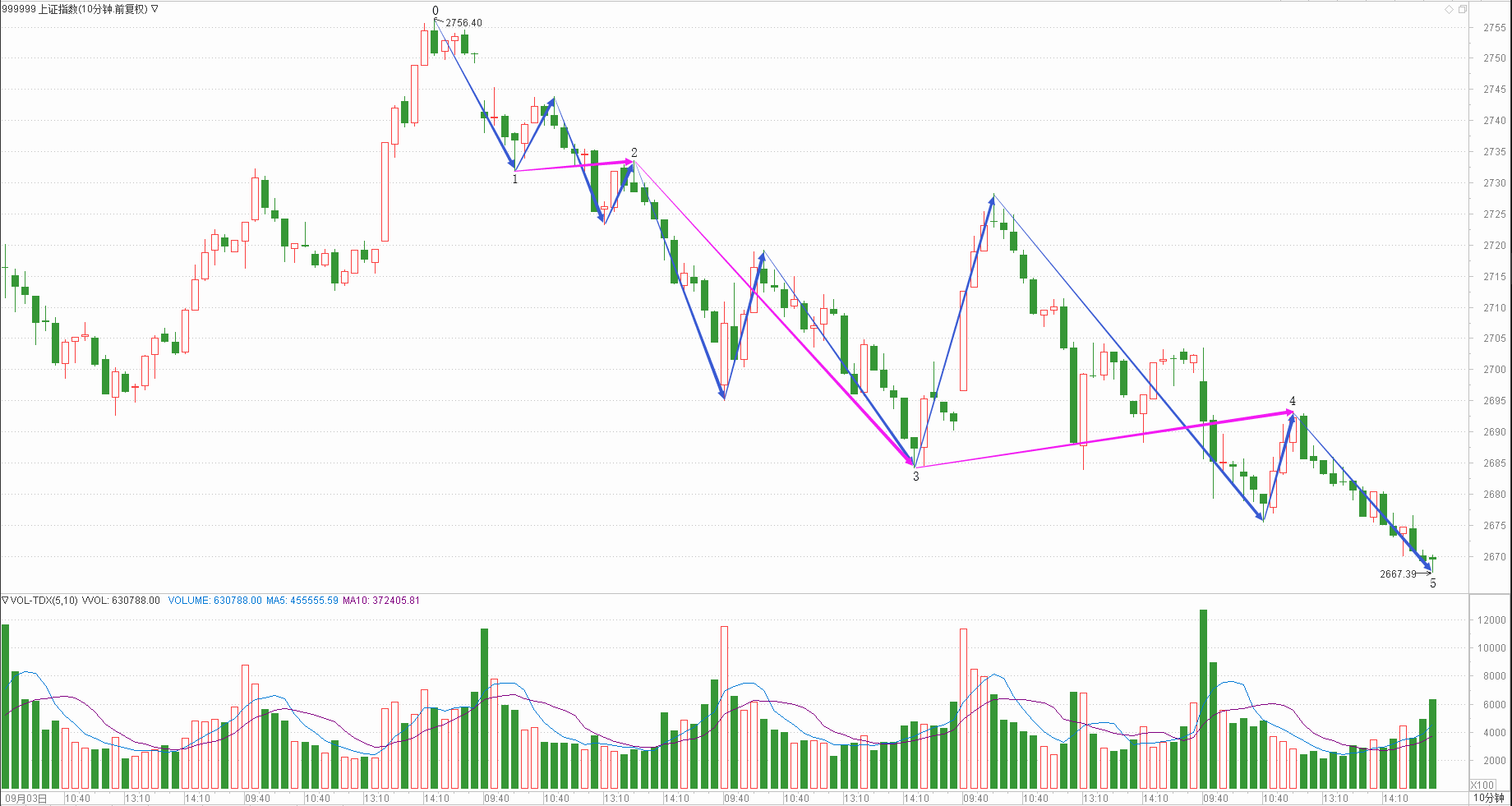The height and width of the screenshot is (806, 1512).
Task: Click the 2667.39 low price annotation
Action: pyautogui.click(x=1398, y=574)
